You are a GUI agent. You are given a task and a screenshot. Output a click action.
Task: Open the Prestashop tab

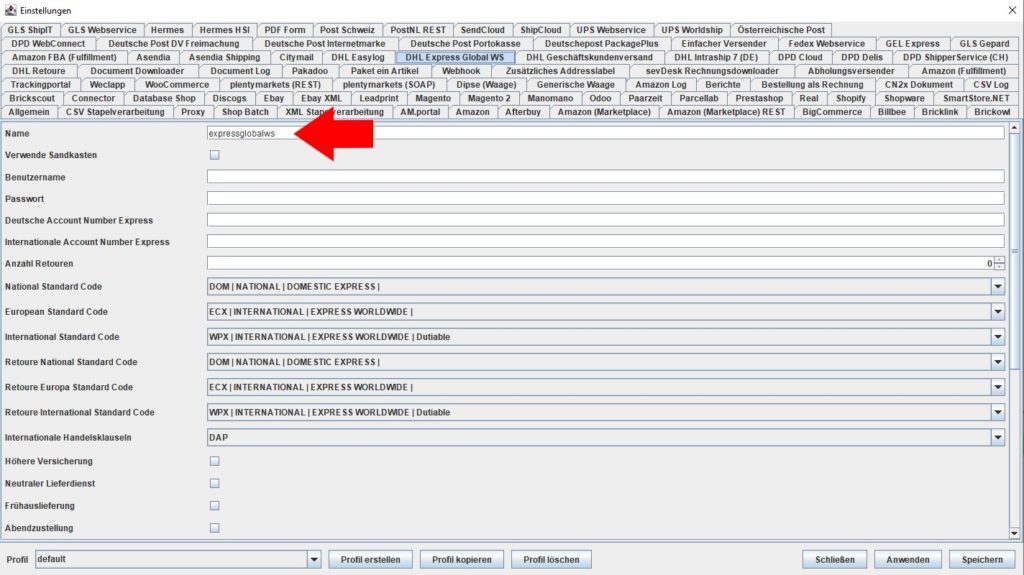(x=759, y=99)
